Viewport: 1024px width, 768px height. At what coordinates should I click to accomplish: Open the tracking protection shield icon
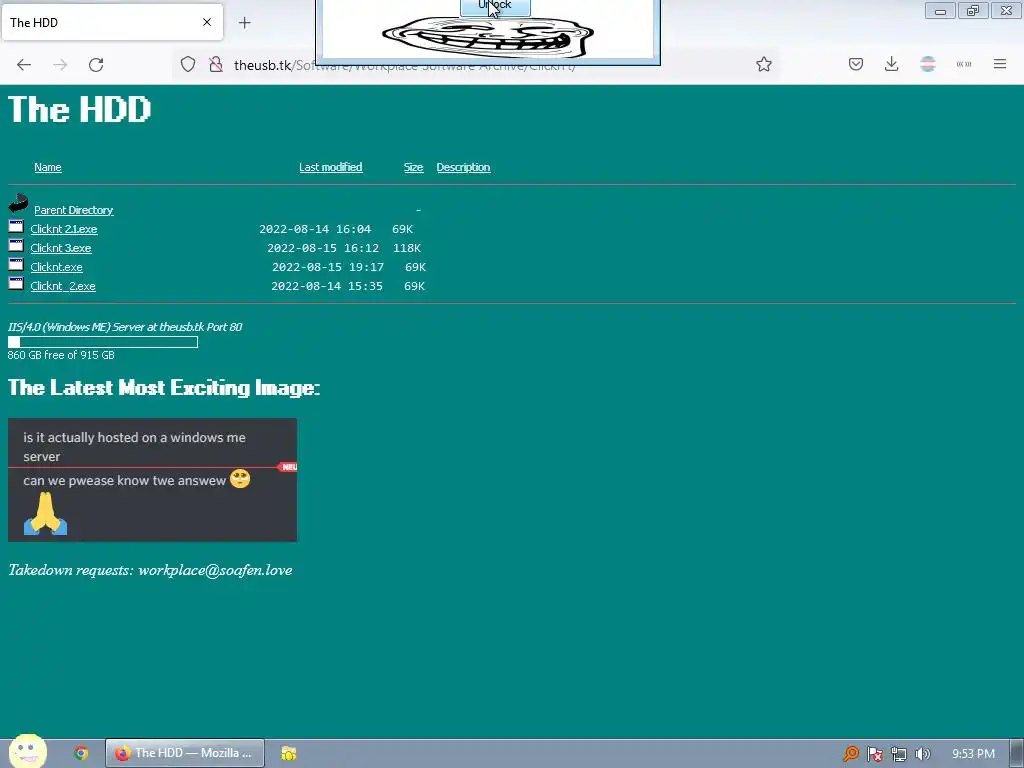click(188, 65)
